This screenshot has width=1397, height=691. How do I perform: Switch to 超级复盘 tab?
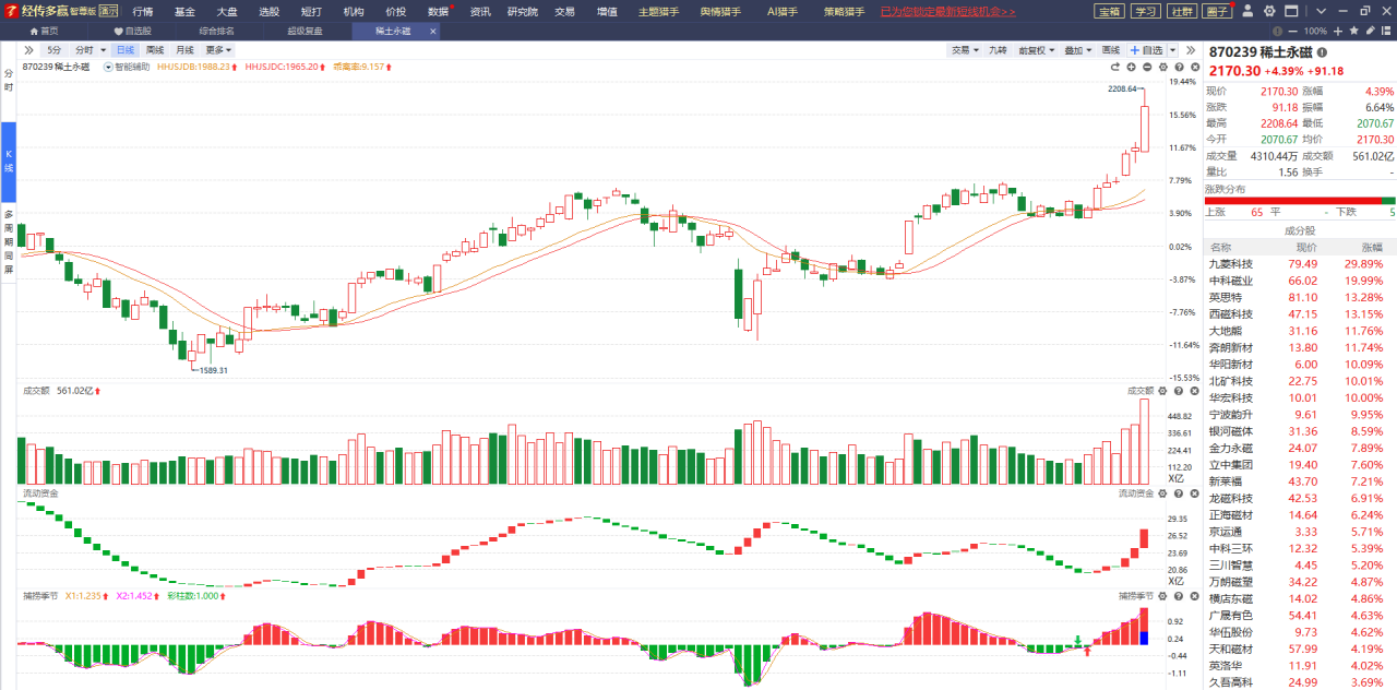(305, 31)
